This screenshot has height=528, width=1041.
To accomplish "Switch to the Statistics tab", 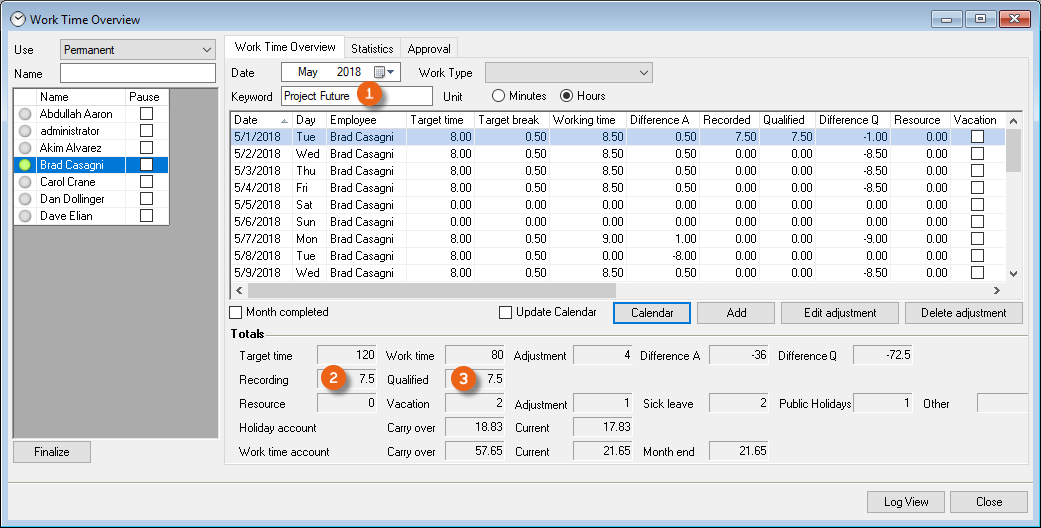I will pos(371,48).
